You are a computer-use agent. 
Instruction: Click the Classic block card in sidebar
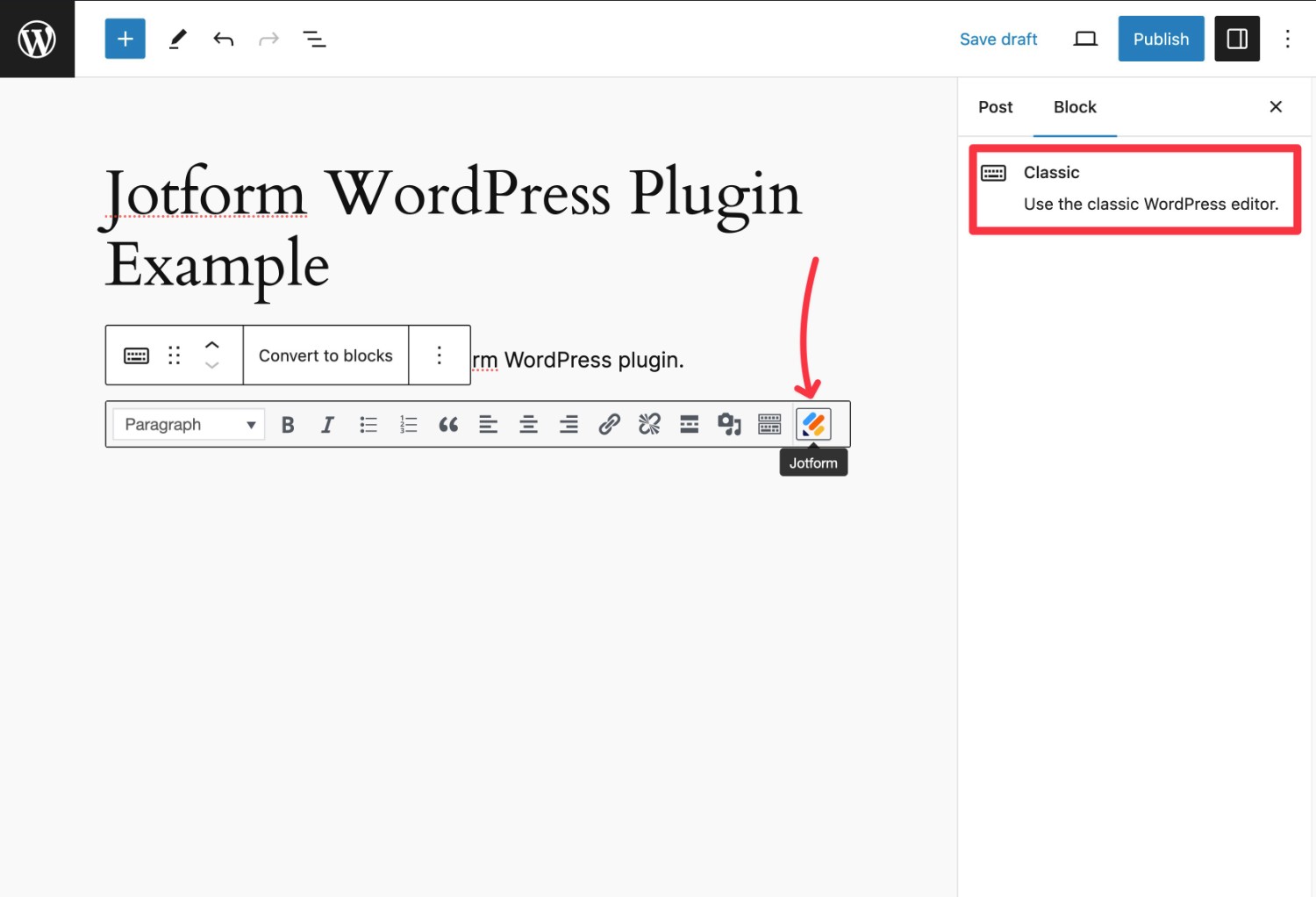click(x=1135, y=189)
